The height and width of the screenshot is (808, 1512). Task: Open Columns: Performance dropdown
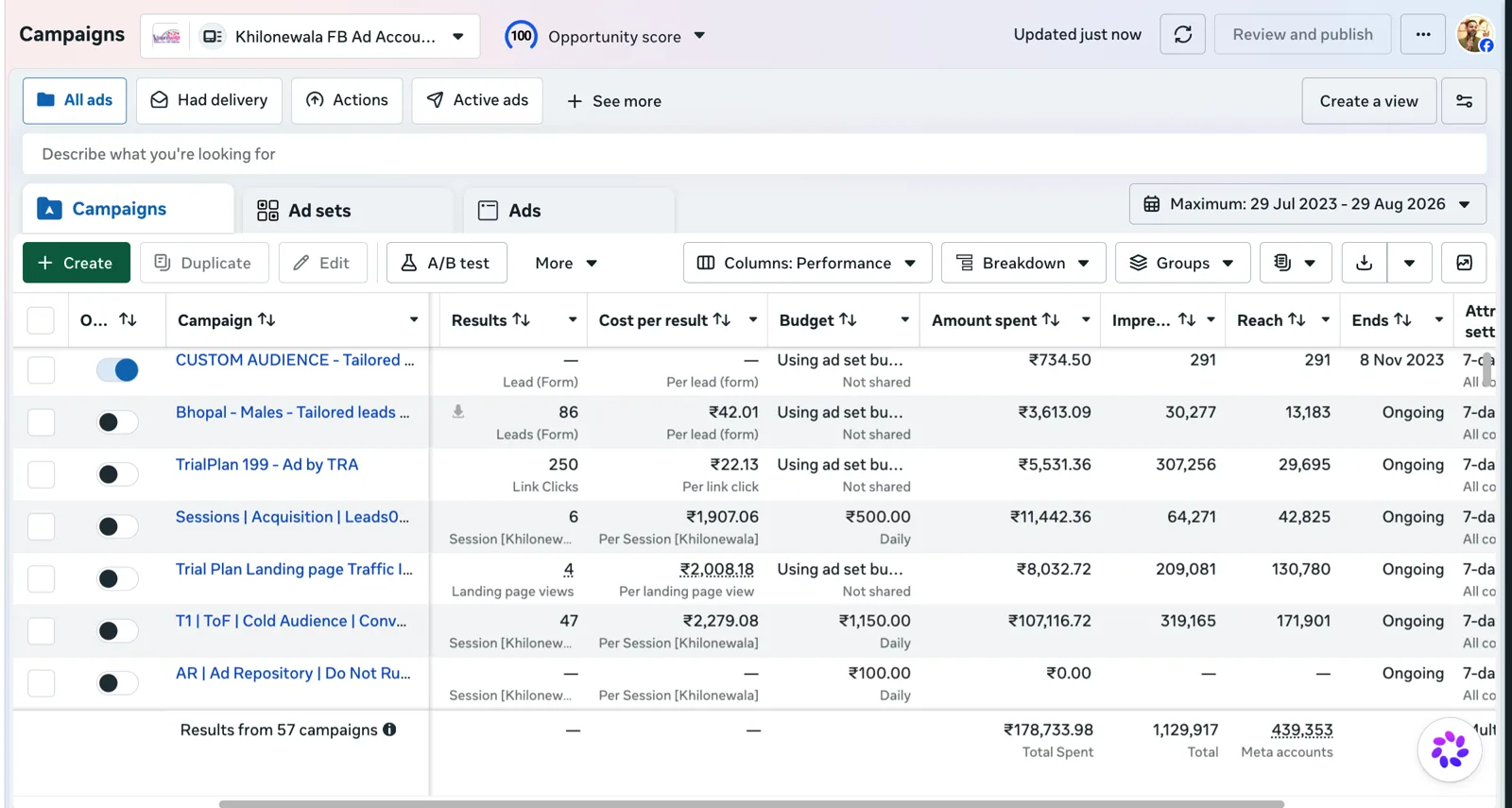tap(807, 263)
